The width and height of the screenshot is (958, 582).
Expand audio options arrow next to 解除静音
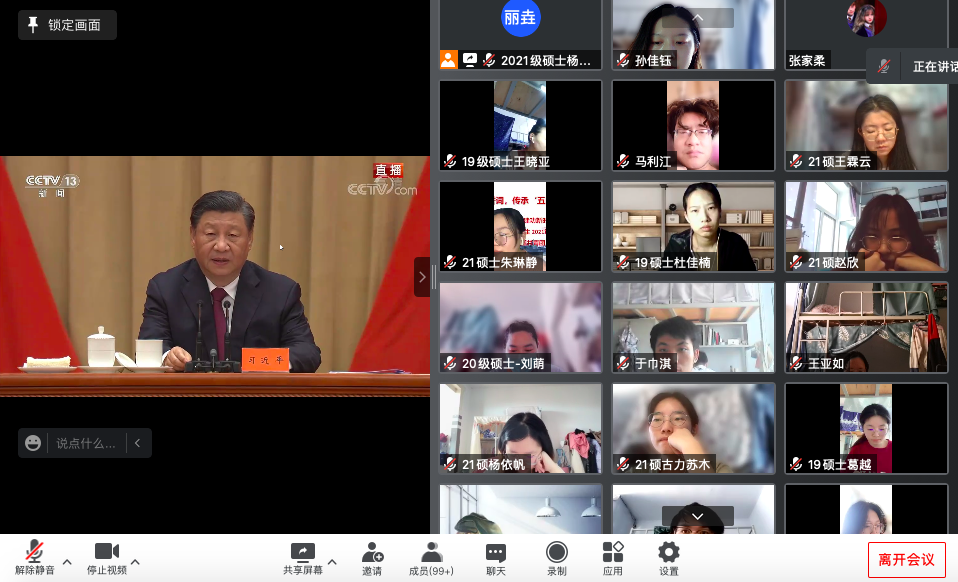[67, 562]
